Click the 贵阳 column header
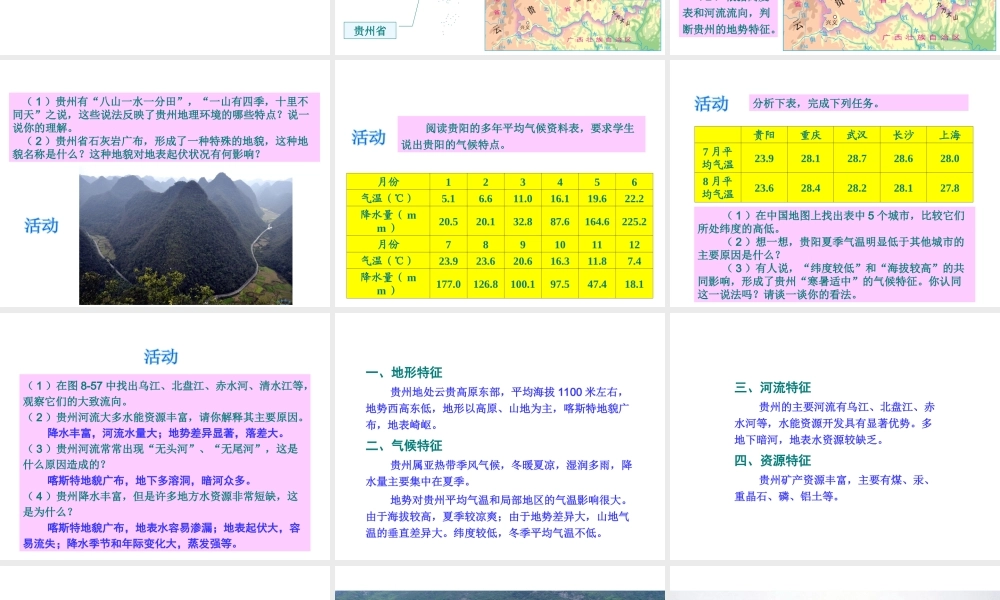 pos(764,135)
